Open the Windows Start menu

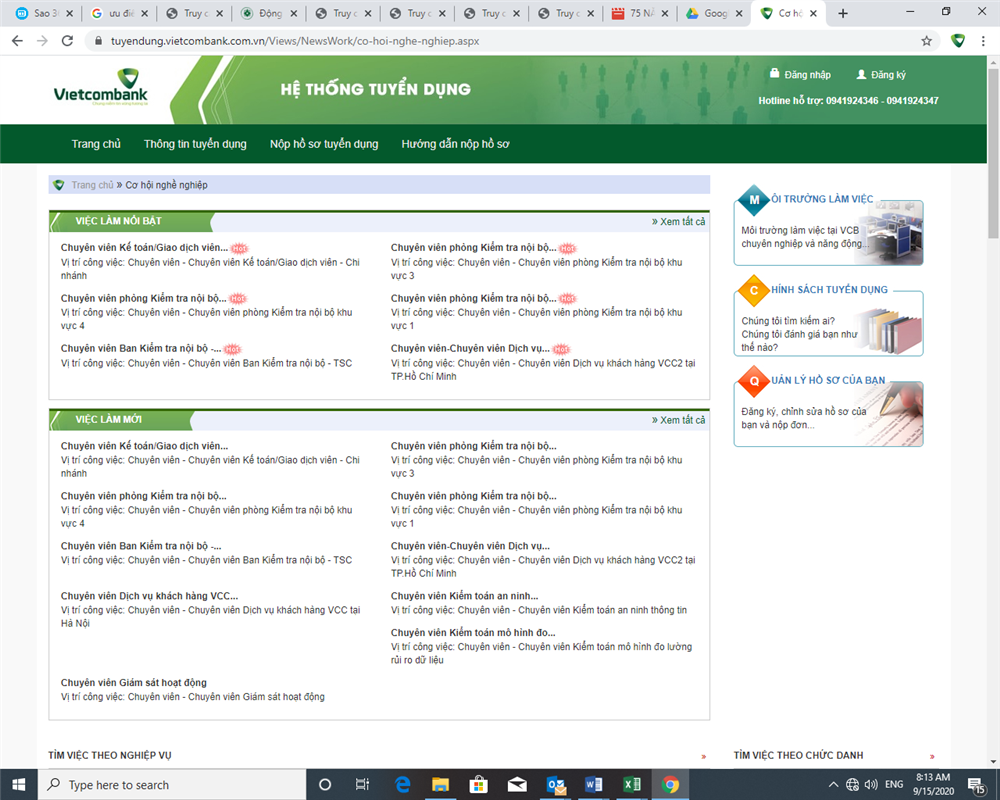coord(18,785)
